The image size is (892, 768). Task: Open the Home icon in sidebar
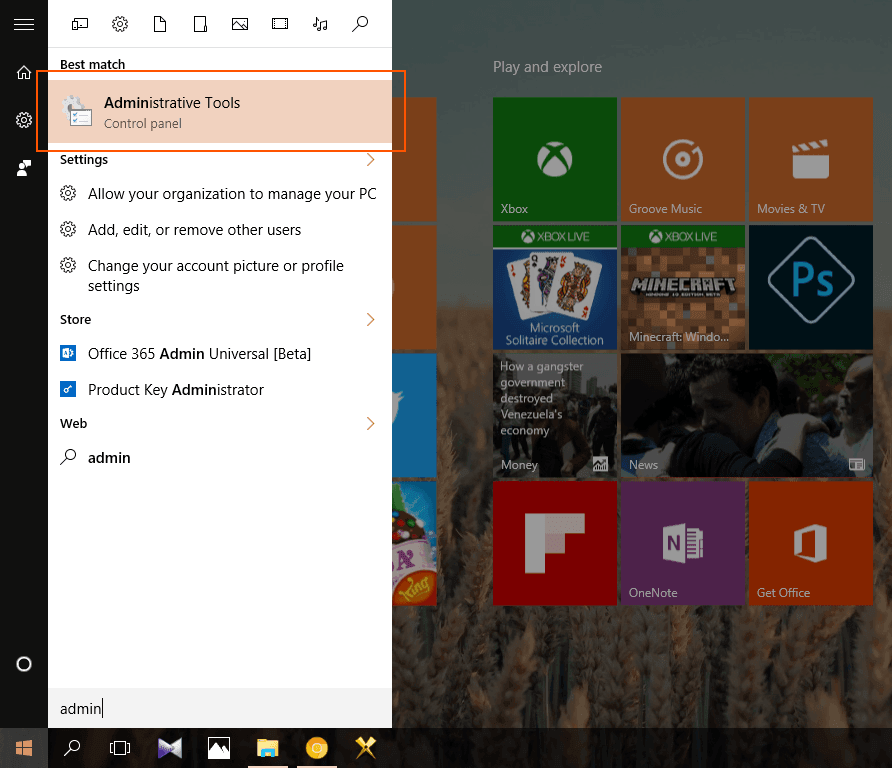point(24,72)
